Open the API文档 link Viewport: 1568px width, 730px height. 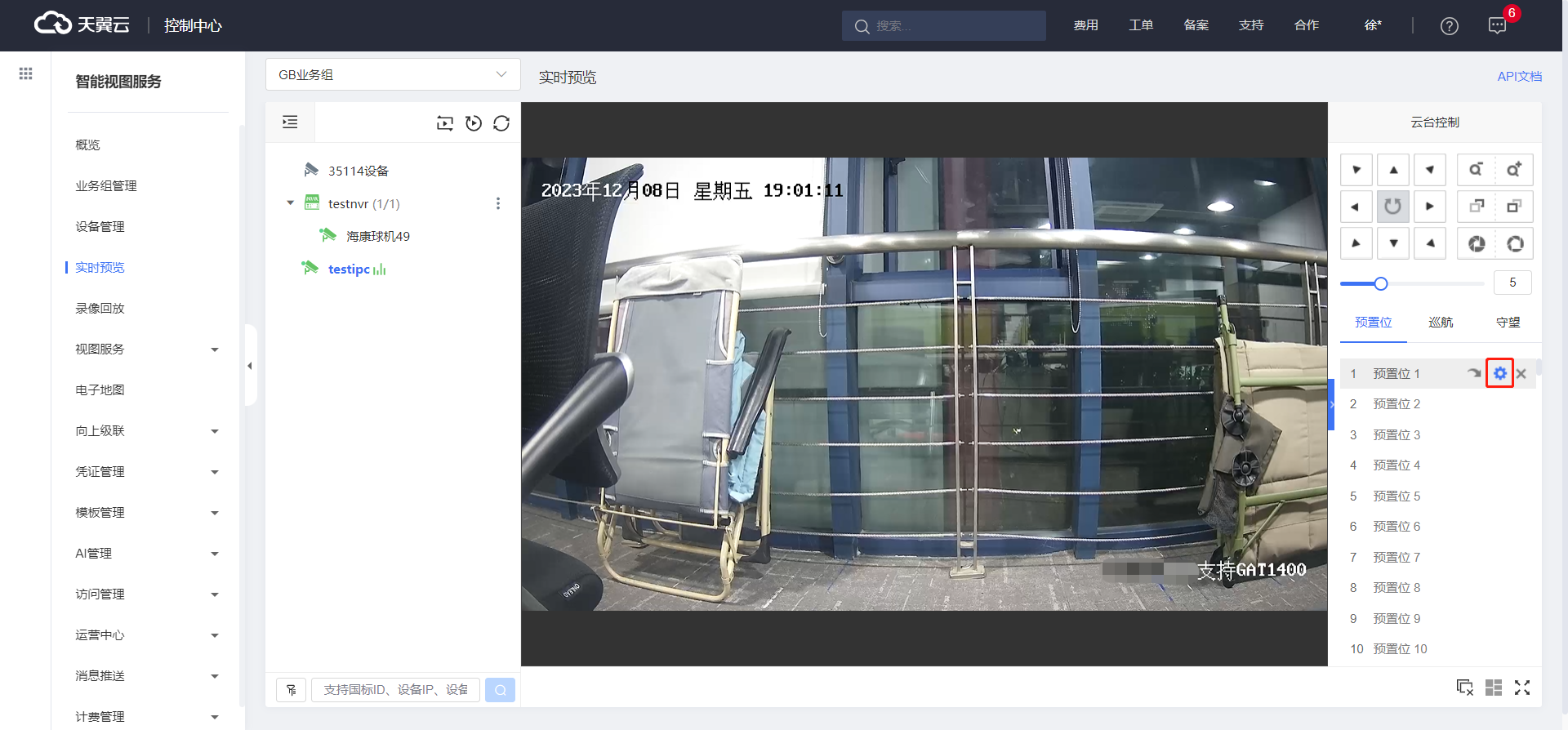point(1519,76)
